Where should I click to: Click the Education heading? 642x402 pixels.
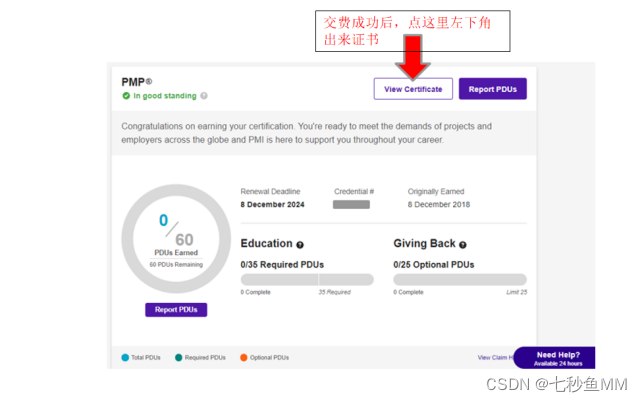267,243
